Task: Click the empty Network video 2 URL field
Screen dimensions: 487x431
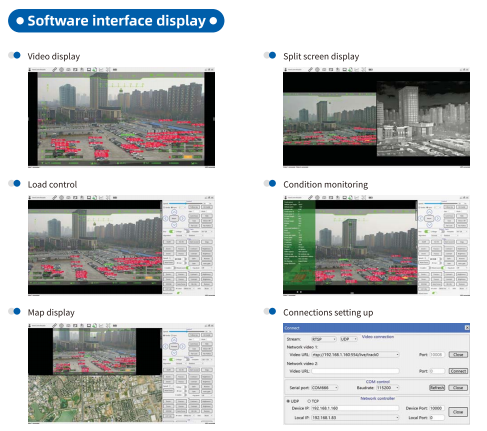Action: 355,371
